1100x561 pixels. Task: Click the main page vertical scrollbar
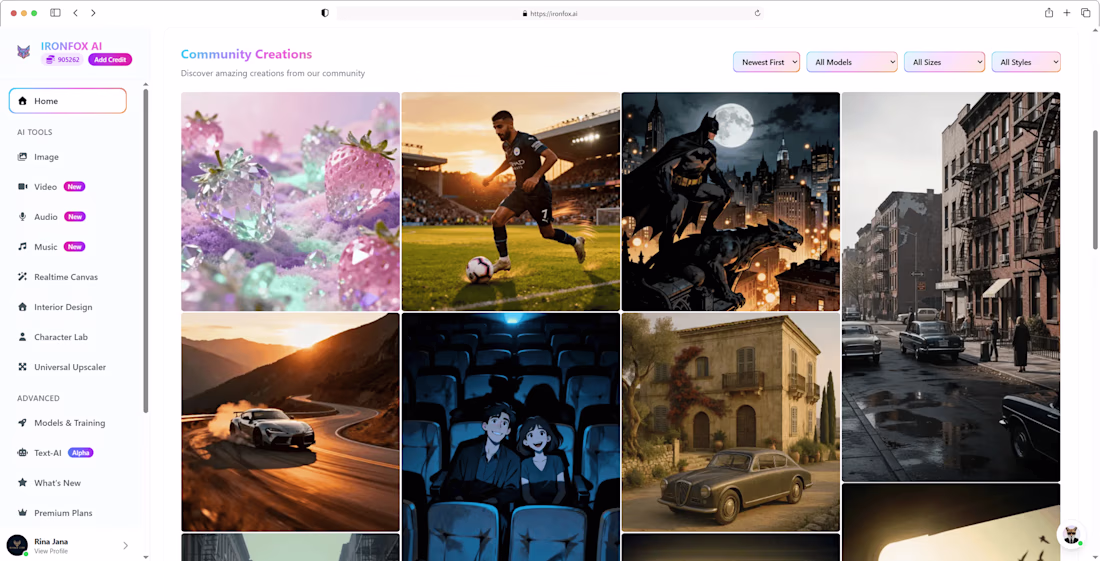pos(1096,189)
